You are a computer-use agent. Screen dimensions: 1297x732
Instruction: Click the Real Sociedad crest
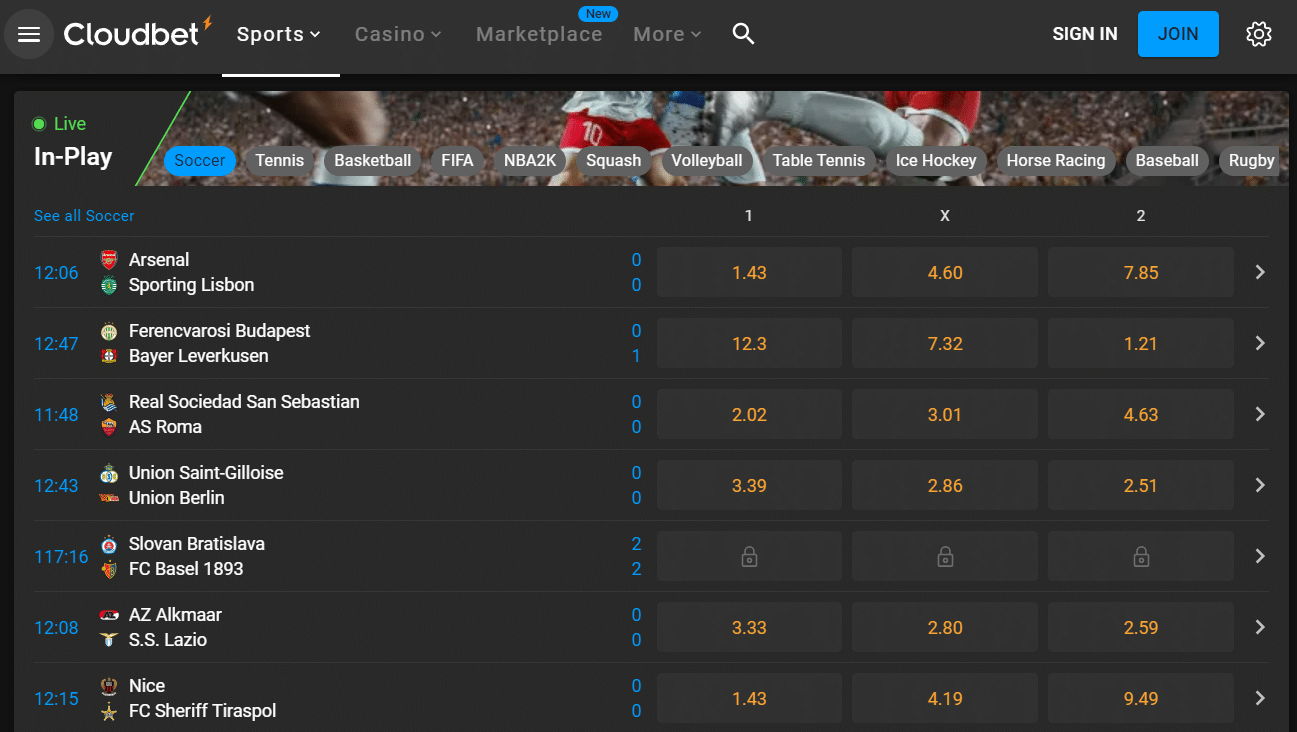point(109,402)
